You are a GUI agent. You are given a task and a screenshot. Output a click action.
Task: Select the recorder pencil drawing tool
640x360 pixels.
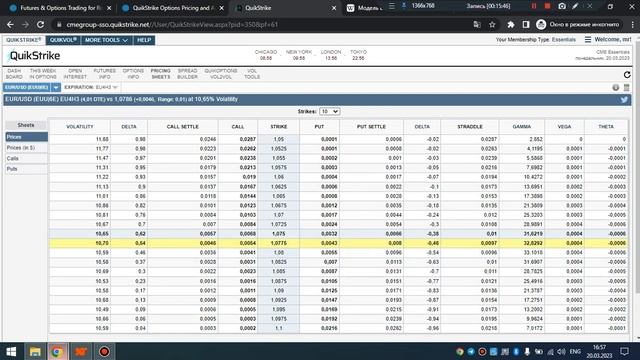[576, 6]
